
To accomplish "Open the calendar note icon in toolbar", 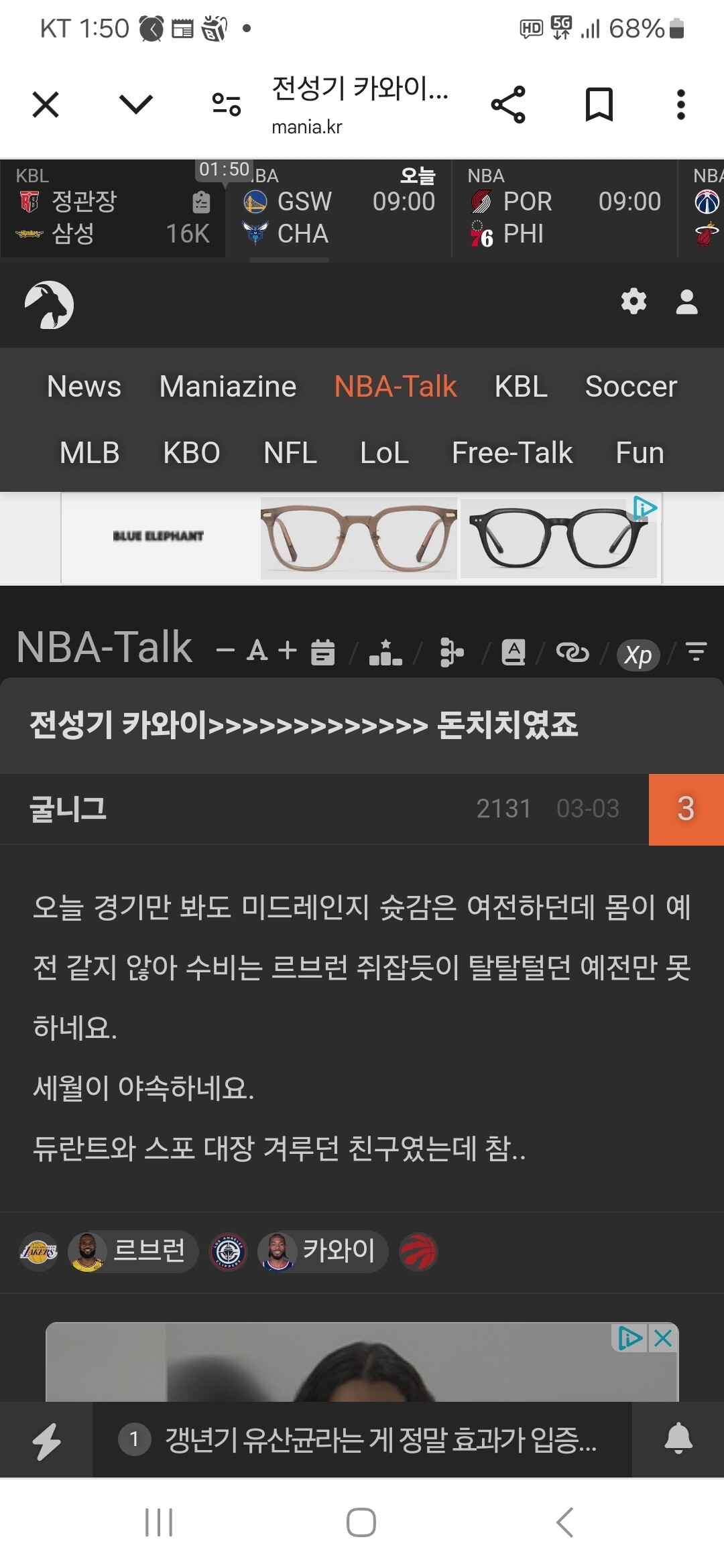I will (322, 652).
